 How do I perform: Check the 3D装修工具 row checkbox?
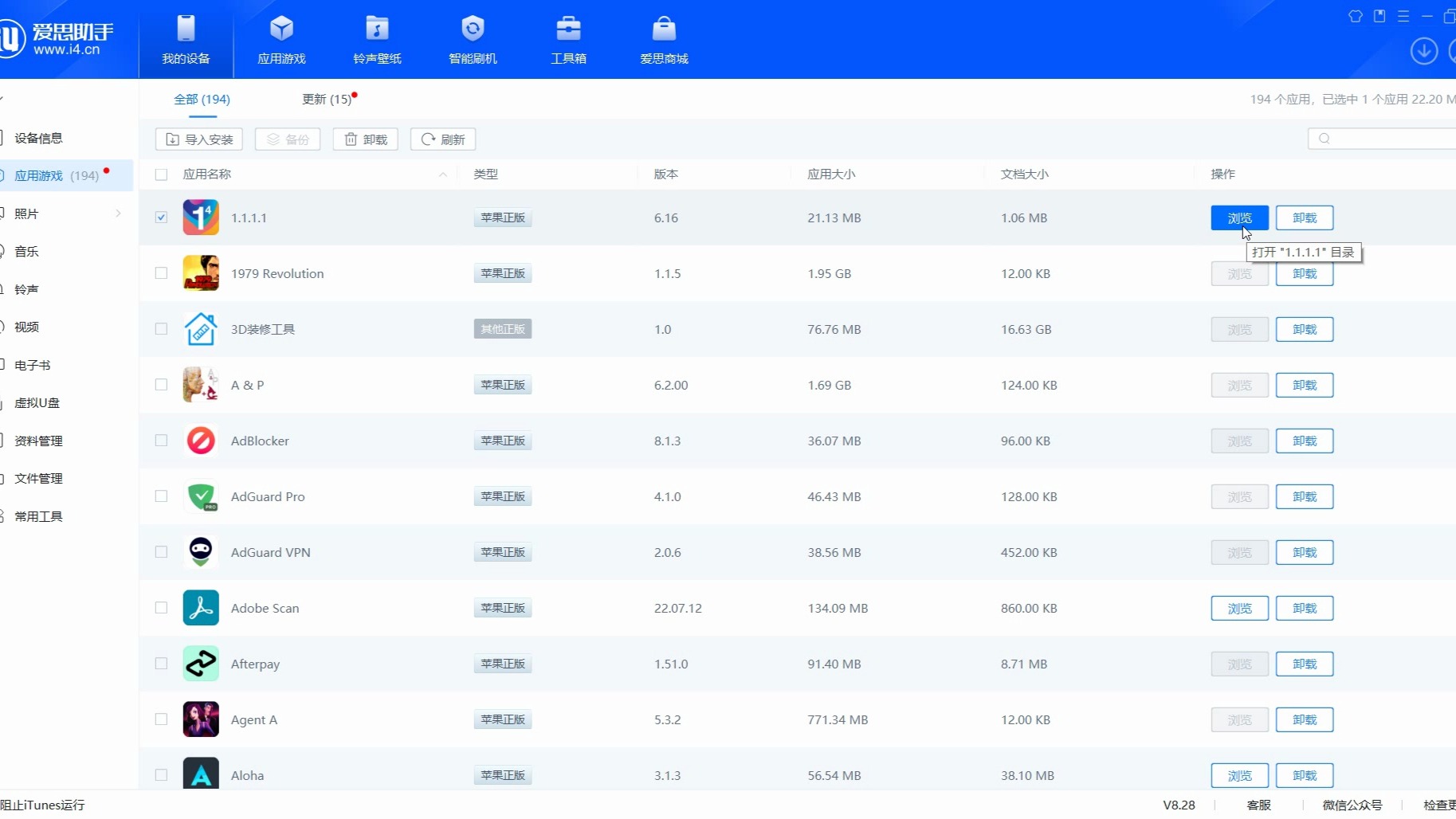162,329
